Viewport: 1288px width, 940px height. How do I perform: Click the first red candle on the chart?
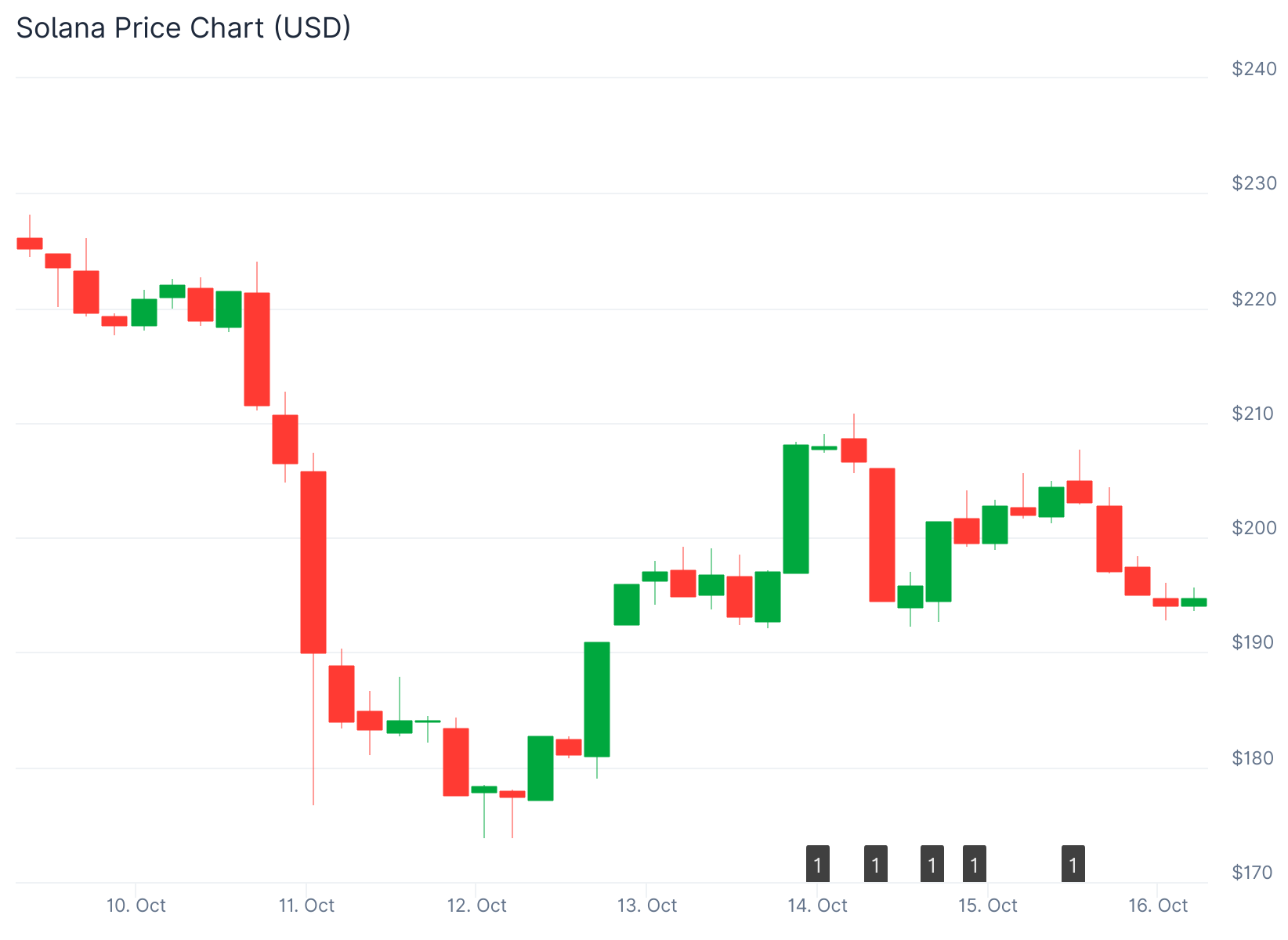30,243
